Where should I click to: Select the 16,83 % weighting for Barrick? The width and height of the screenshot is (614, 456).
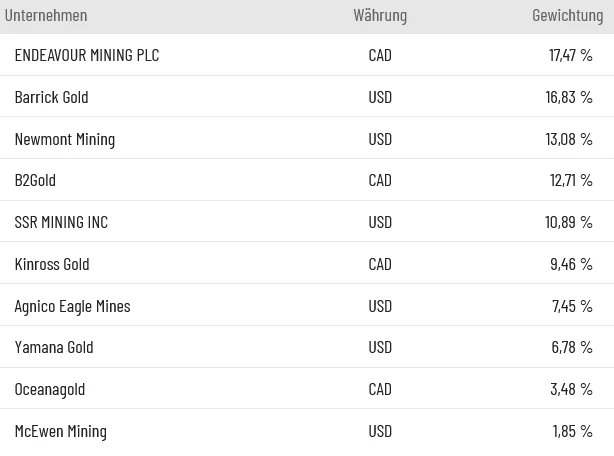[569, 97]
